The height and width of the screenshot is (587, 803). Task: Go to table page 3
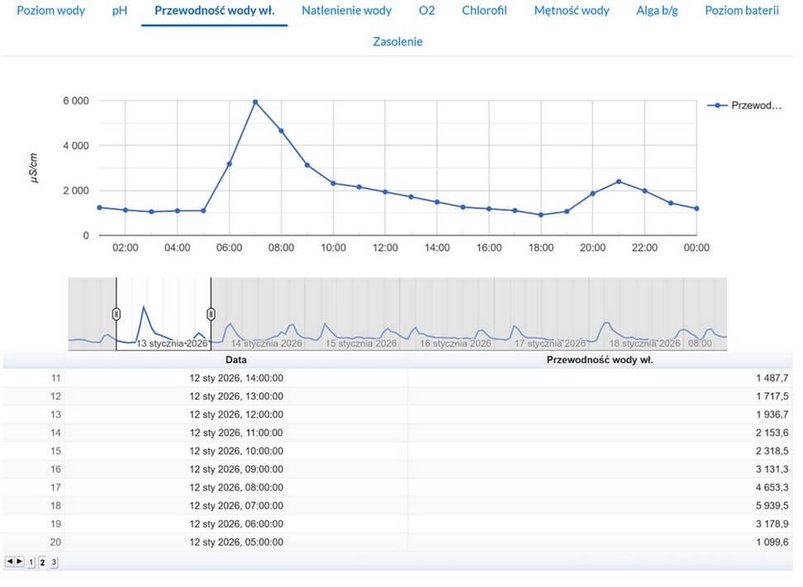pos(53,563)
